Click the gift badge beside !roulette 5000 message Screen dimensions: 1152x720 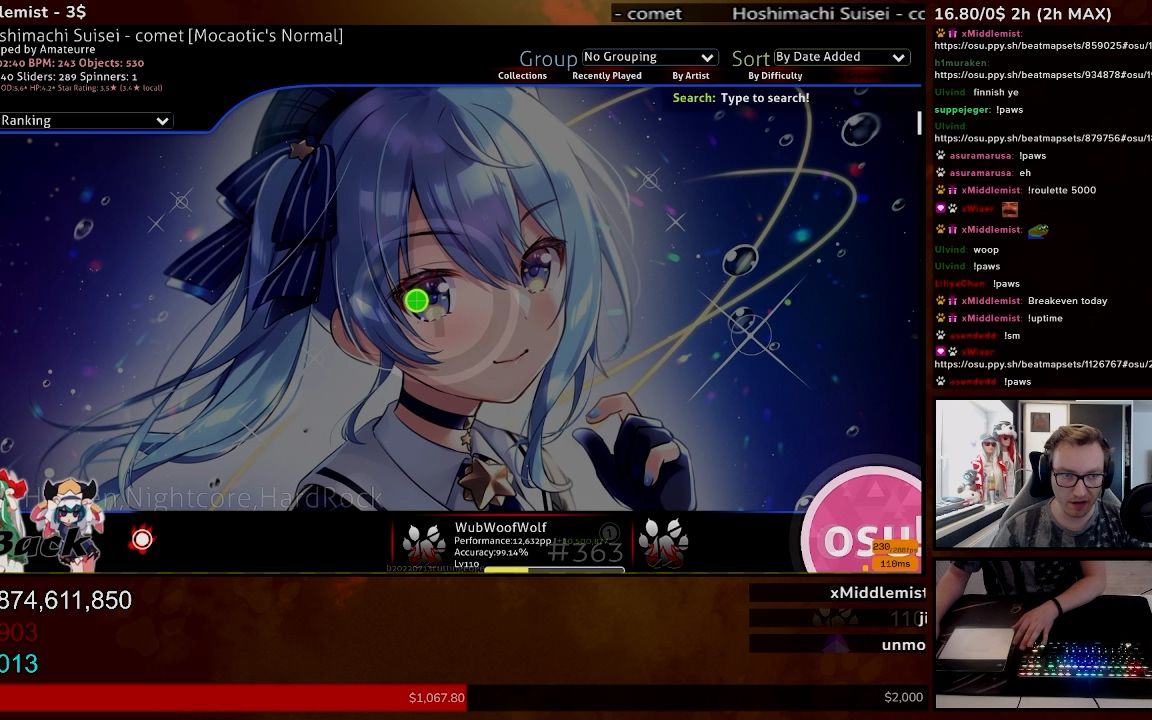pyautogui.click(x=953, y=190)
